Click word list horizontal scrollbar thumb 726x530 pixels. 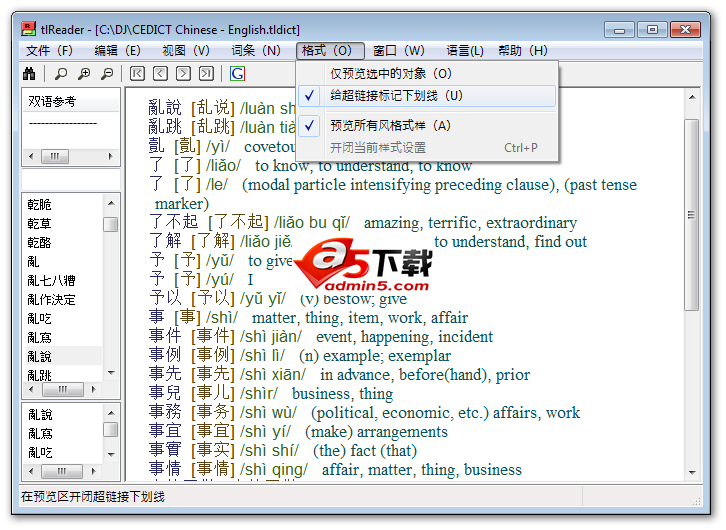[x=63, y=389]
